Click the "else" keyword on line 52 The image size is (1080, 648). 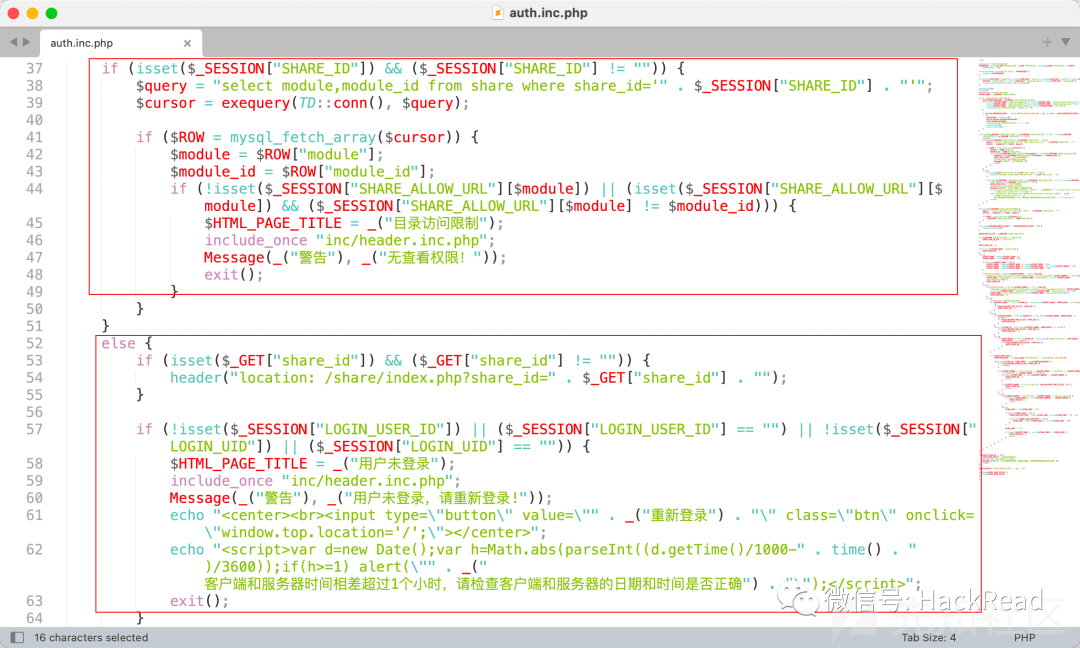click(x=118, y=343)
